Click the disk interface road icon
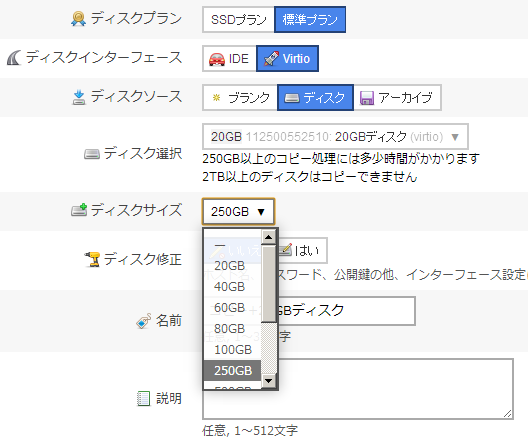The height and width of the screenshot is (443, 528). click(x=14, y=58)
